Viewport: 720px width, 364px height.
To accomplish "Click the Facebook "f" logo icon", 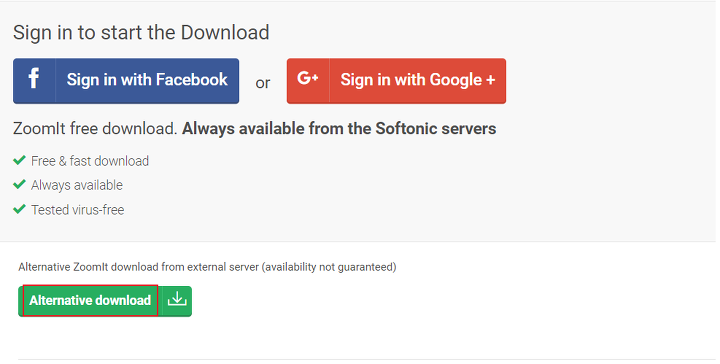I will tap(34, 78).
